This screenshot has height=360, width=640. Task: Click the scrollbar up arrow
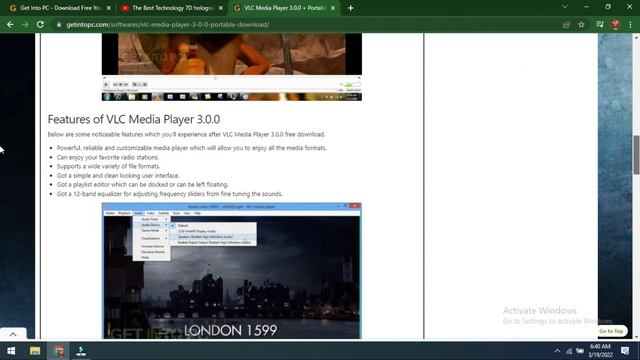pos(636,37)
